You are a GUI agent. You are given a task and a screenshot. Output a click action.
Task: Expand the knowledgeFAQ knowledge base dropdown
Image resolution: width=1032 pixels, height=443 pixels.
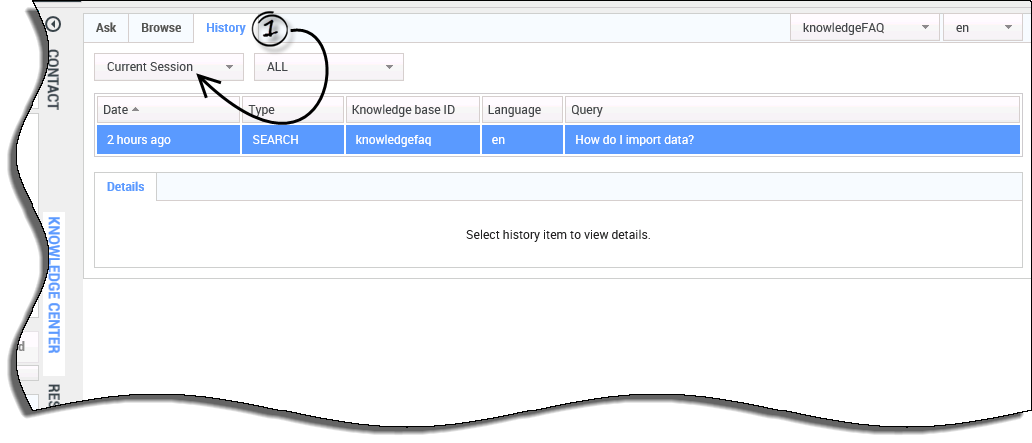click(x=865, y=28)
